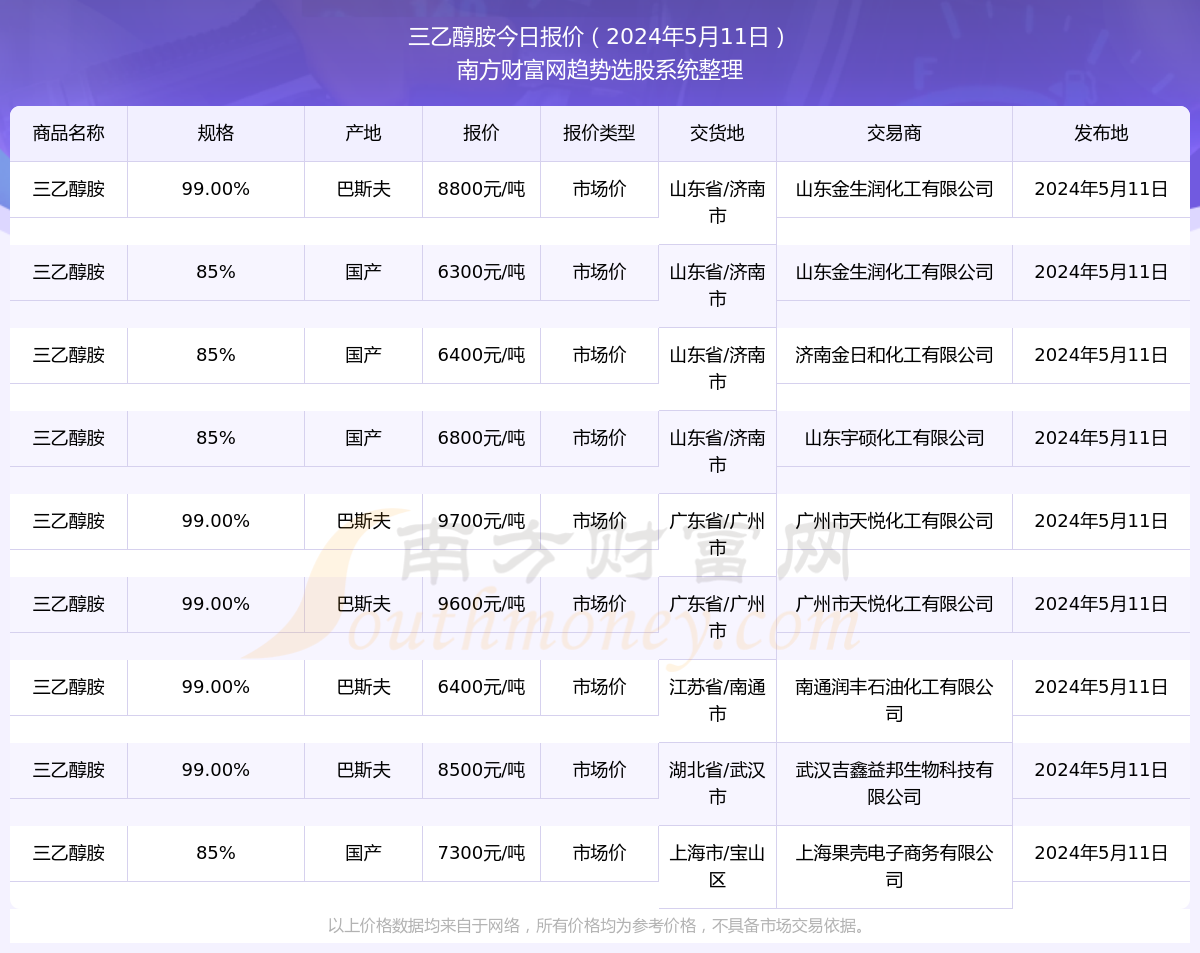Click 6400元/吨 in the 济南金日和化工 row
This screenshot has width=1200, height=953.
click(481, 354)
